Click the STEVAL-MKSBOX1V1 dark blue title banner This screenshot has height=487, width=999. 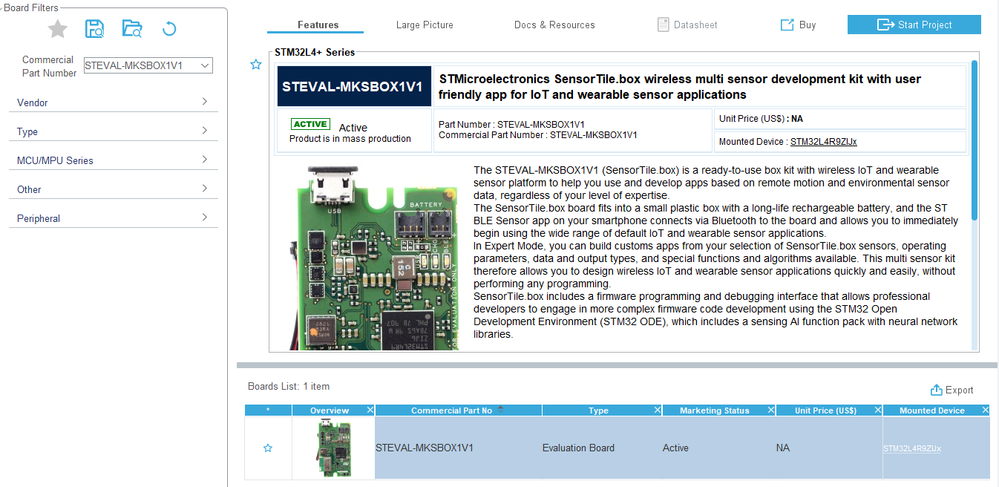354,86
